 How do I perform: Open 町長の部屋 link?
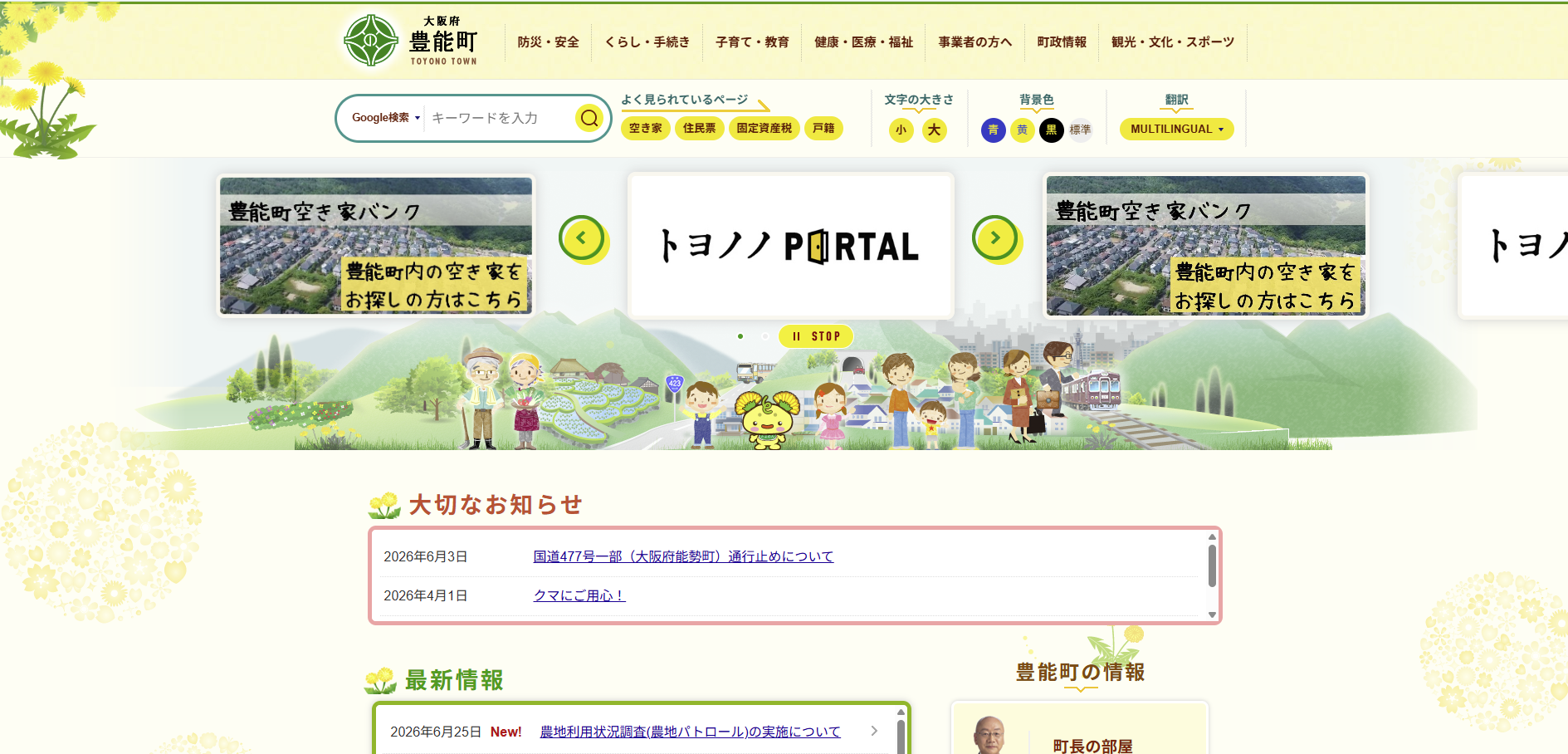coord(1092,746)
